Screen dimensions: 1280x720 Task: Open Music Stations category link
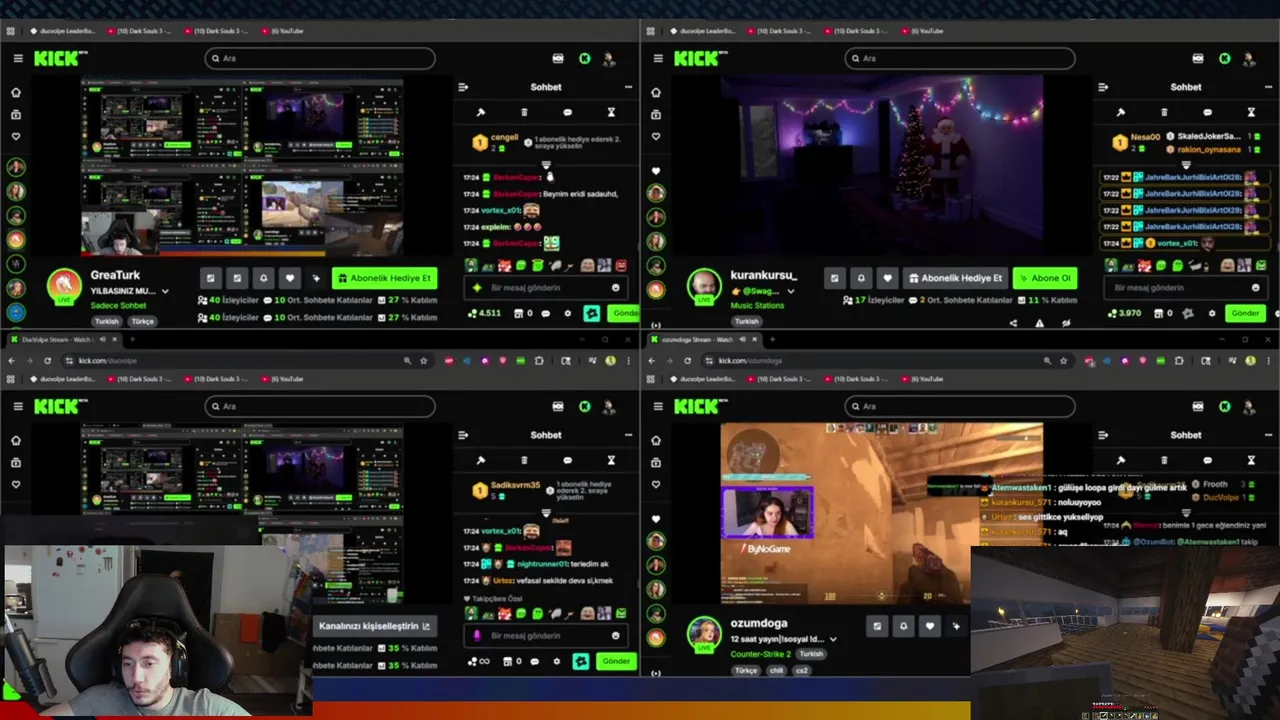click(757, 305)
